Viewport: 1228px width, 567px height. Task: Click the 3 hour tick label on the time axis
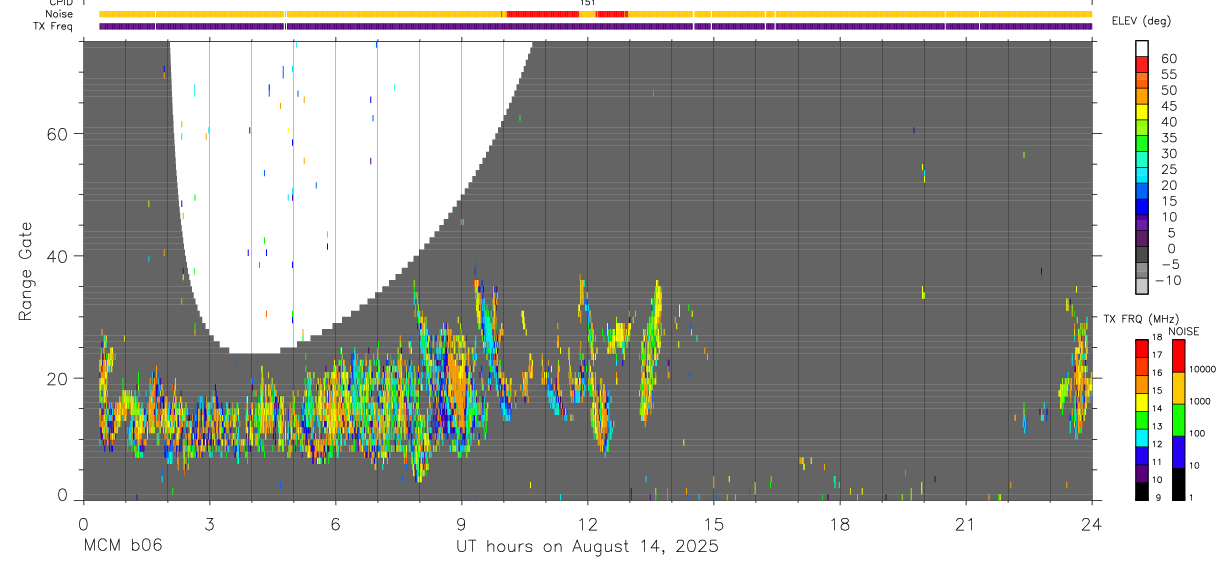tap(208, 524)
